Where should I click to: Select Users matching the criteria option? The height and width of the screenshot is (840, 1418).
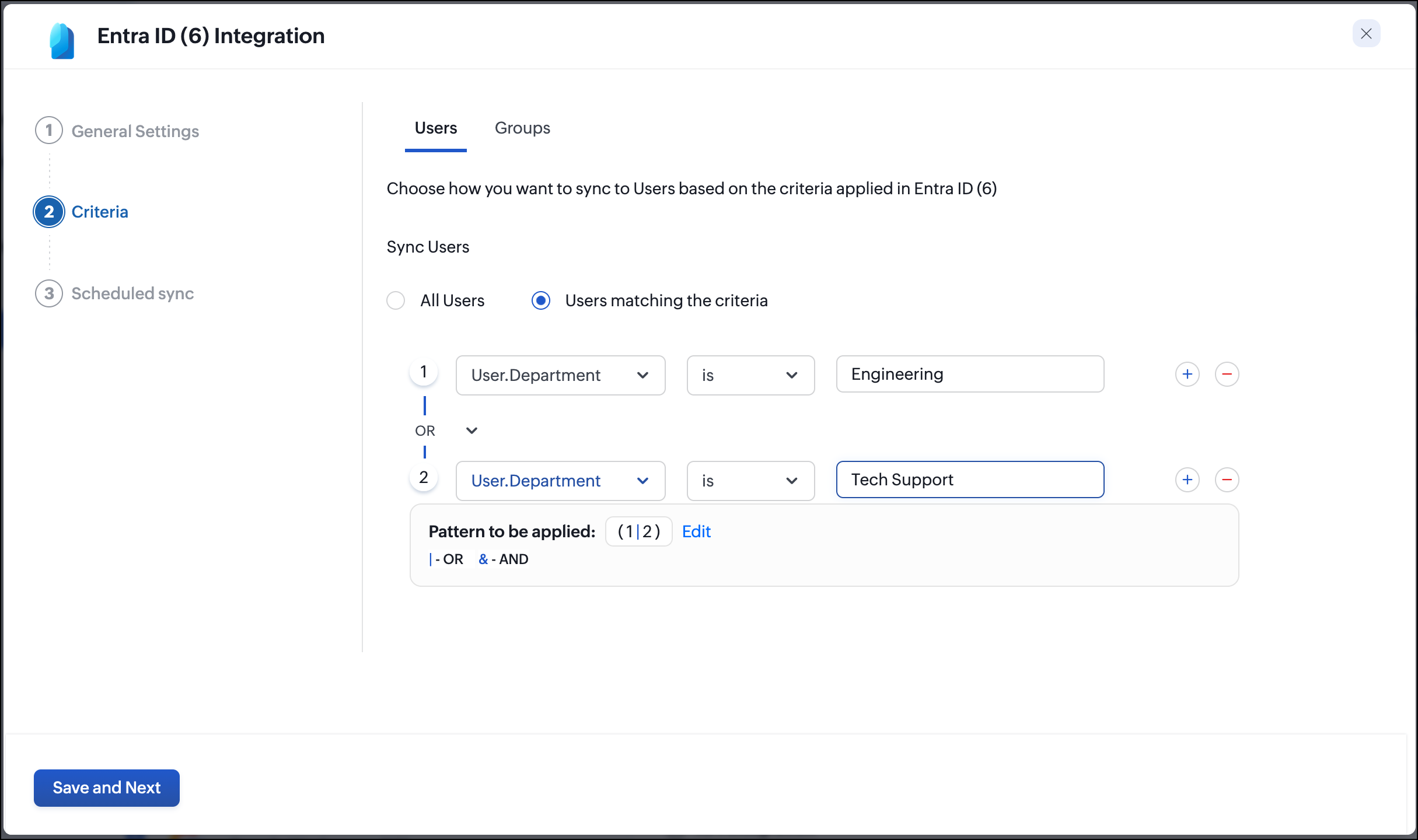541,300
